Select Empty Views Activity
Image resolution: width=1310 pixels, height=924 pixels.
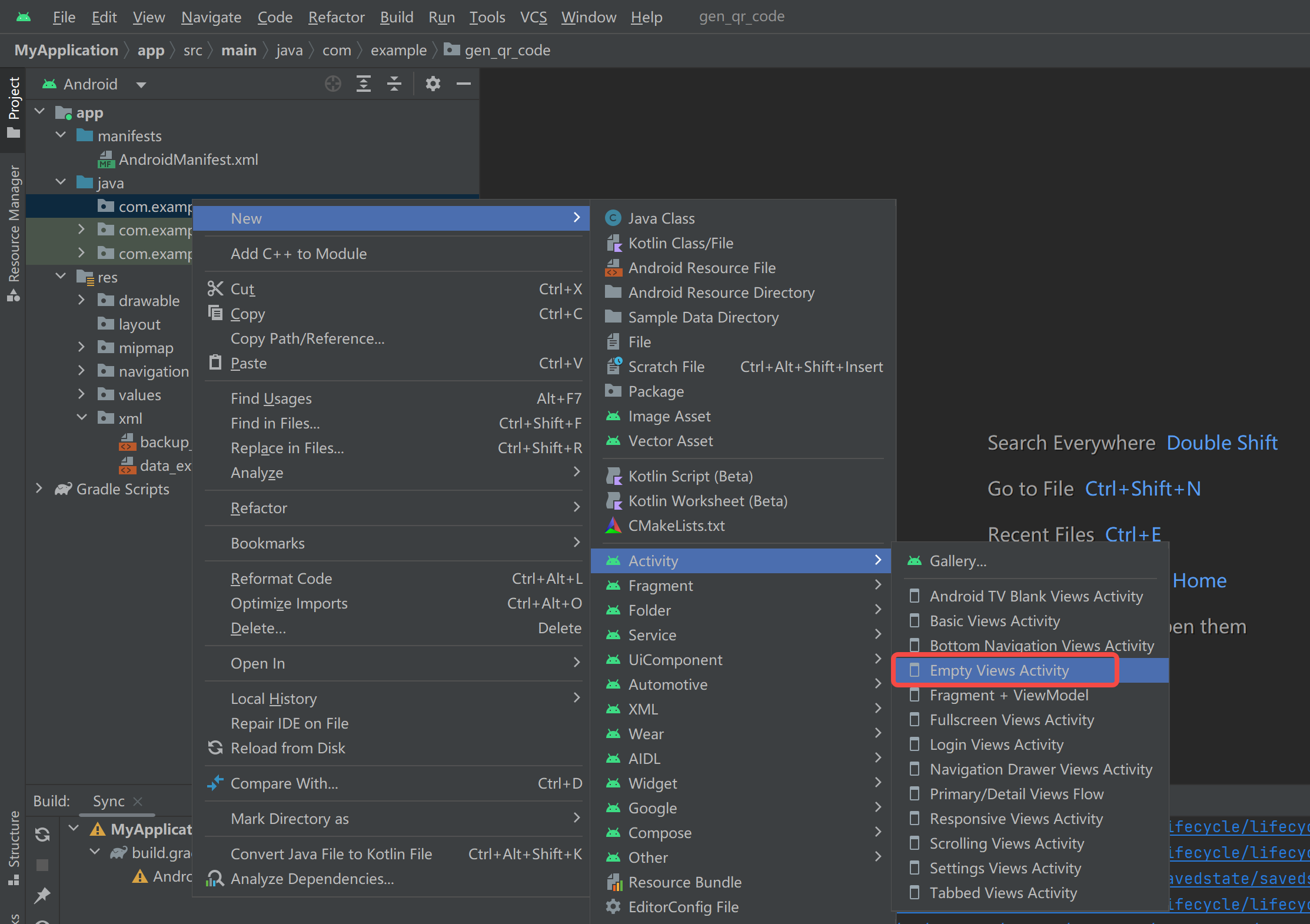[x=1030, y=670]
